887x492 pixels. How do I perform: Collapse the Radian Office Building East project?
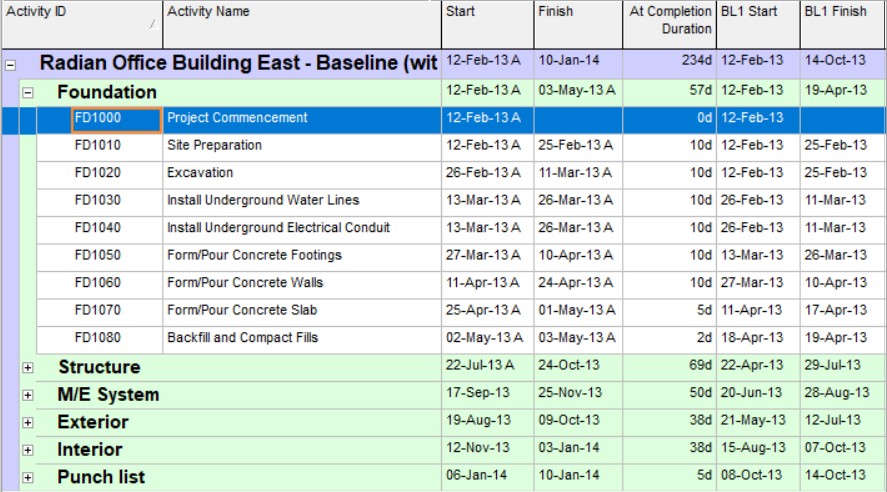pos(10,64)
